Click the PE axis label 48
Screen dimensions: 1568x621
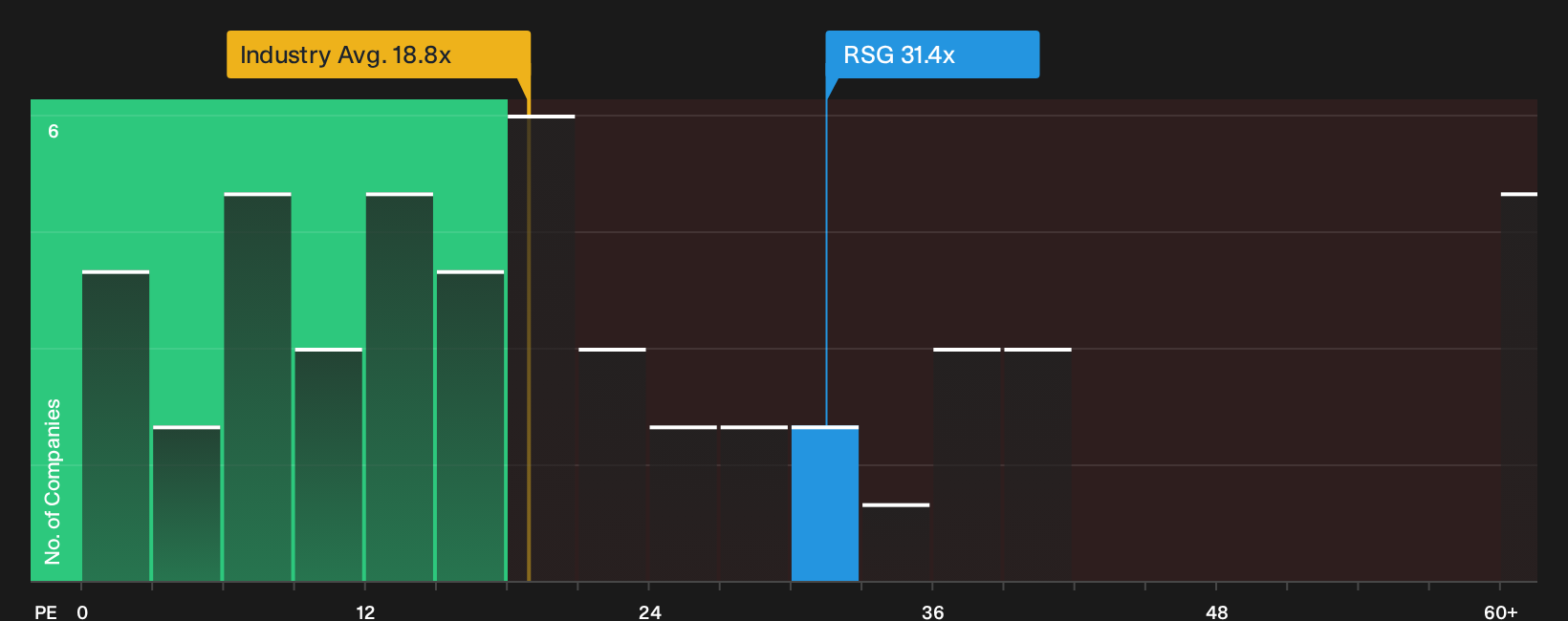coord(1216,611)
